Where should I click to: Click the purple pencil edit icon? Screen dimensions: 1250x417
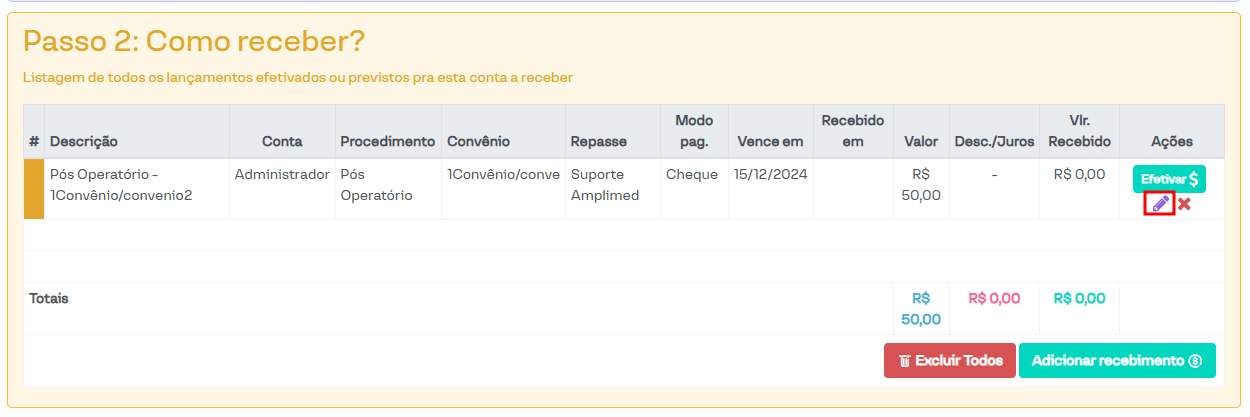pyautogui.click(x=1160, y=204)
